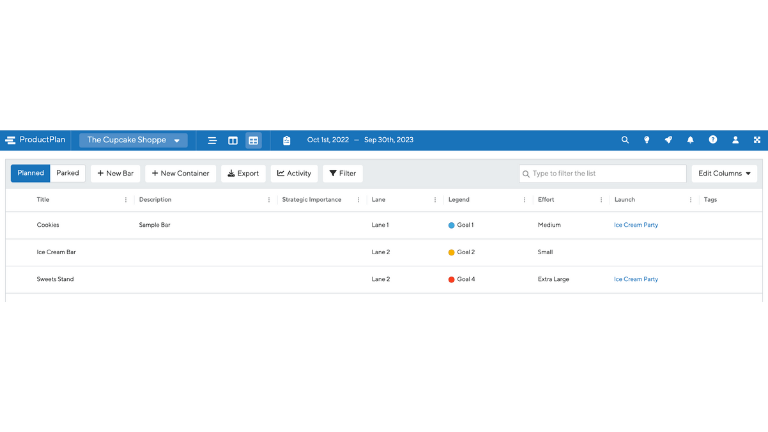Open the user account icon
Image resolution: width=768 pixels, height=432 pixels.
click(735, 140)
